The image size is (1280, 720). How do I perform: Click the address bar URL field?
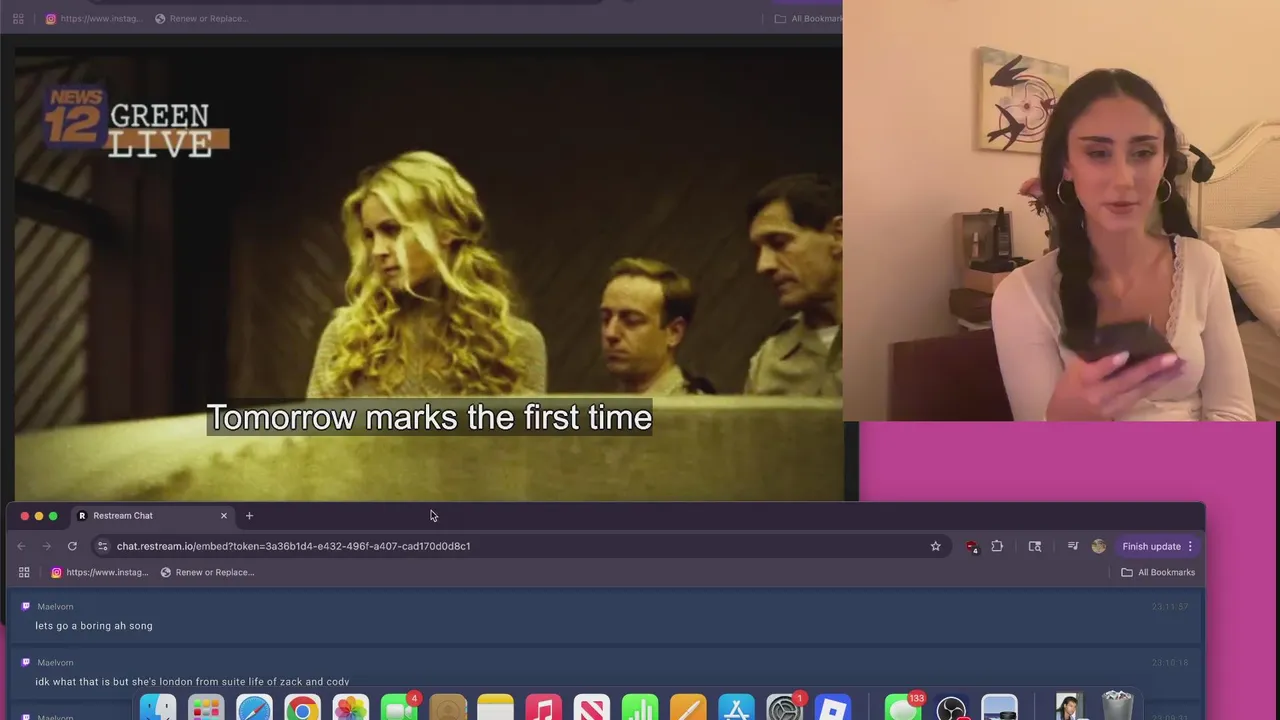(520, 546)
